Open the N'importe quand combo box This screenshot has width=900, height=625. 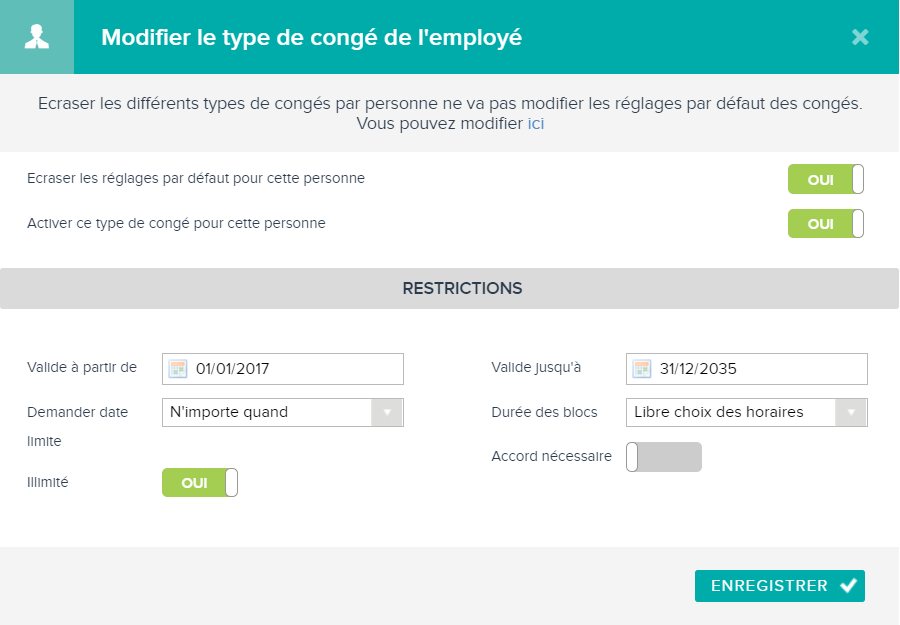tap(283, 413)
